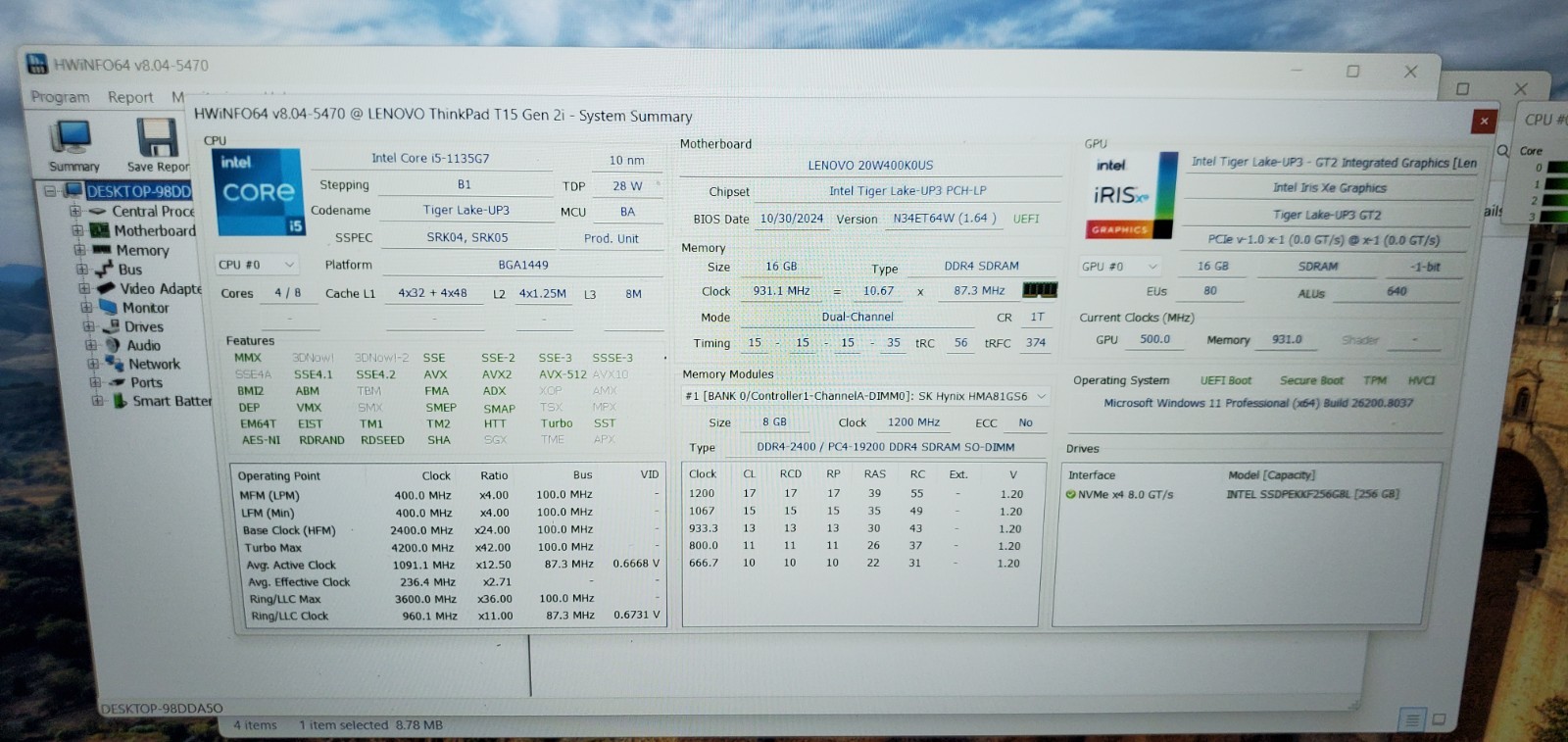Viewport: 1568px width, 742px height.
Task: Click the Avg. Active Clock row
Action: point(449,565)
